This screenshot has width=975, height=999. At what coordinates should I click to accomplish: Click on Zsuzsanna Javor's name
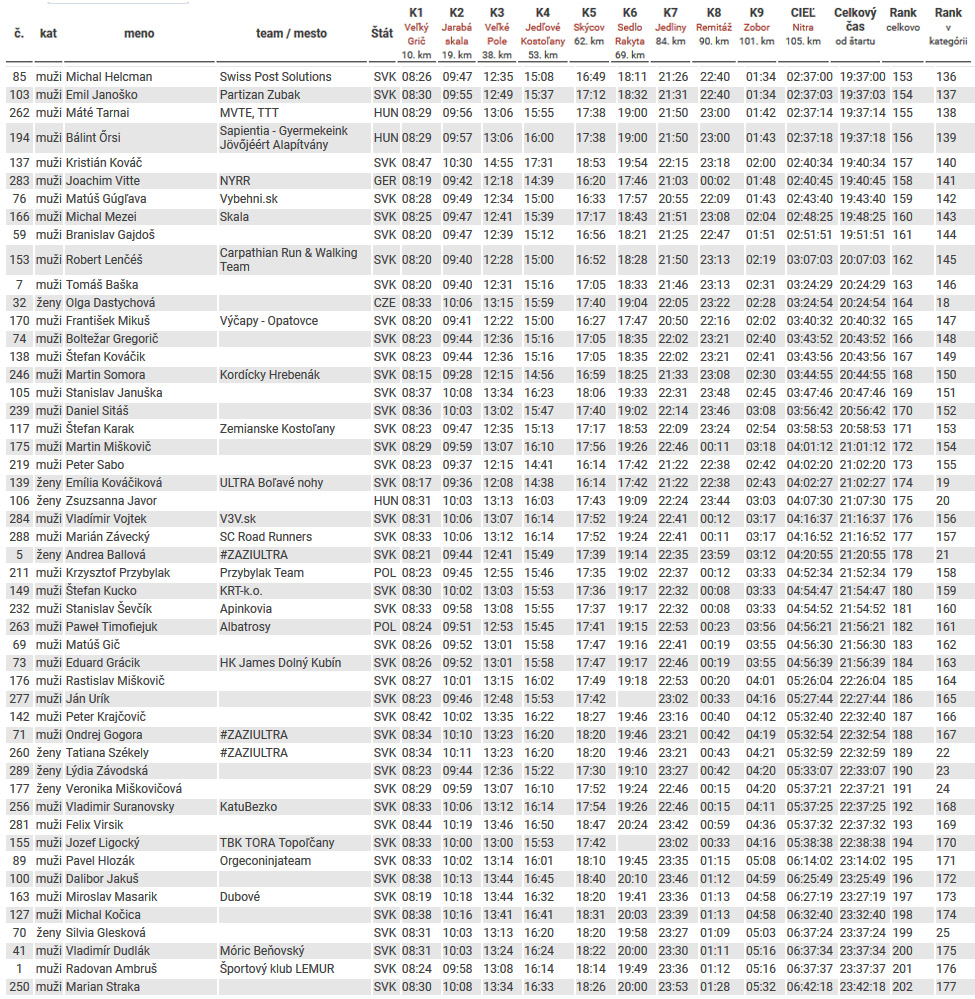[x=111, y=501]
